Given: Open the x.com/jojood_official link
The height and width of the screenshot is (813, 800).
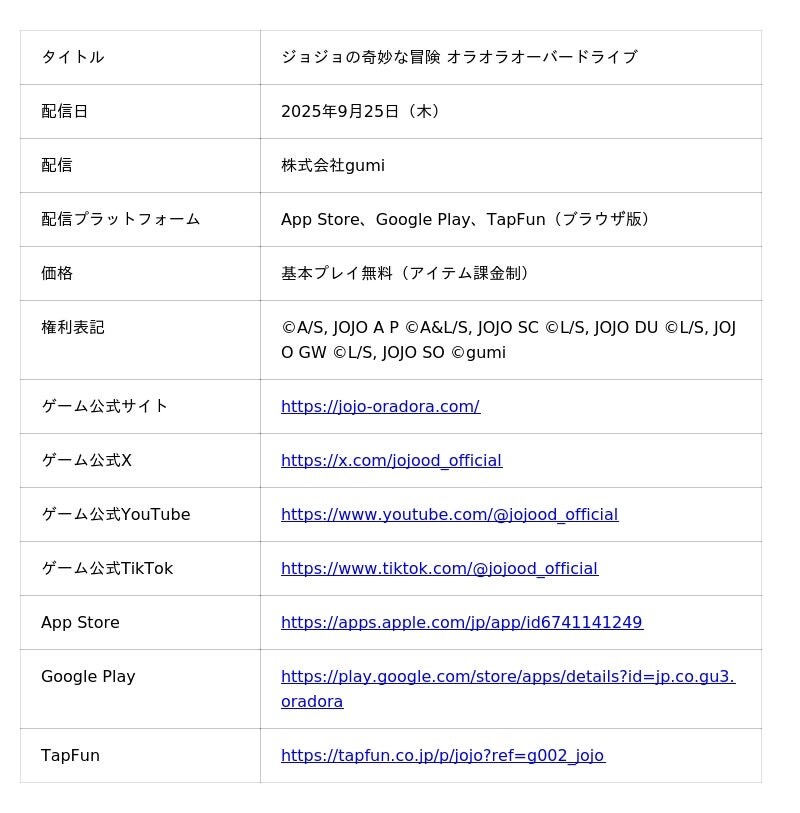Looking at the screenshot, I should [391, 460].
